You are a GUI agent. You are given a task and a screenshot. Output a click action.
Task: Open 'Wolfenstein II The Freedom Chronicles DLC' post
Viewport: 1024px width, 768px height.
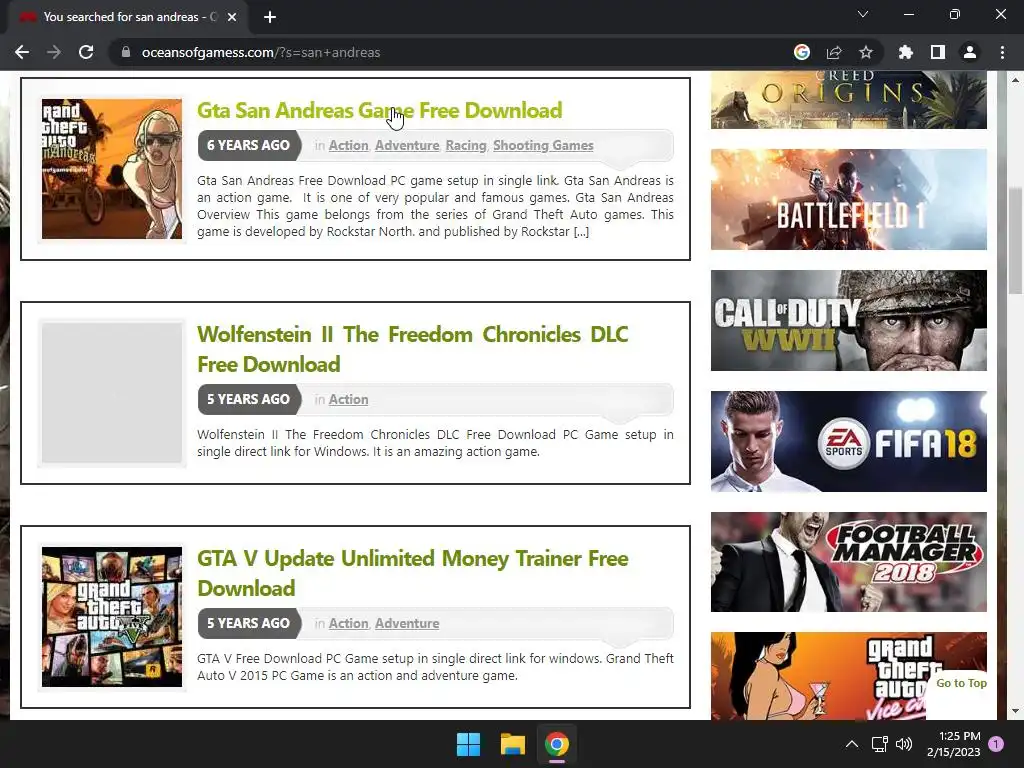click(413, 349)
